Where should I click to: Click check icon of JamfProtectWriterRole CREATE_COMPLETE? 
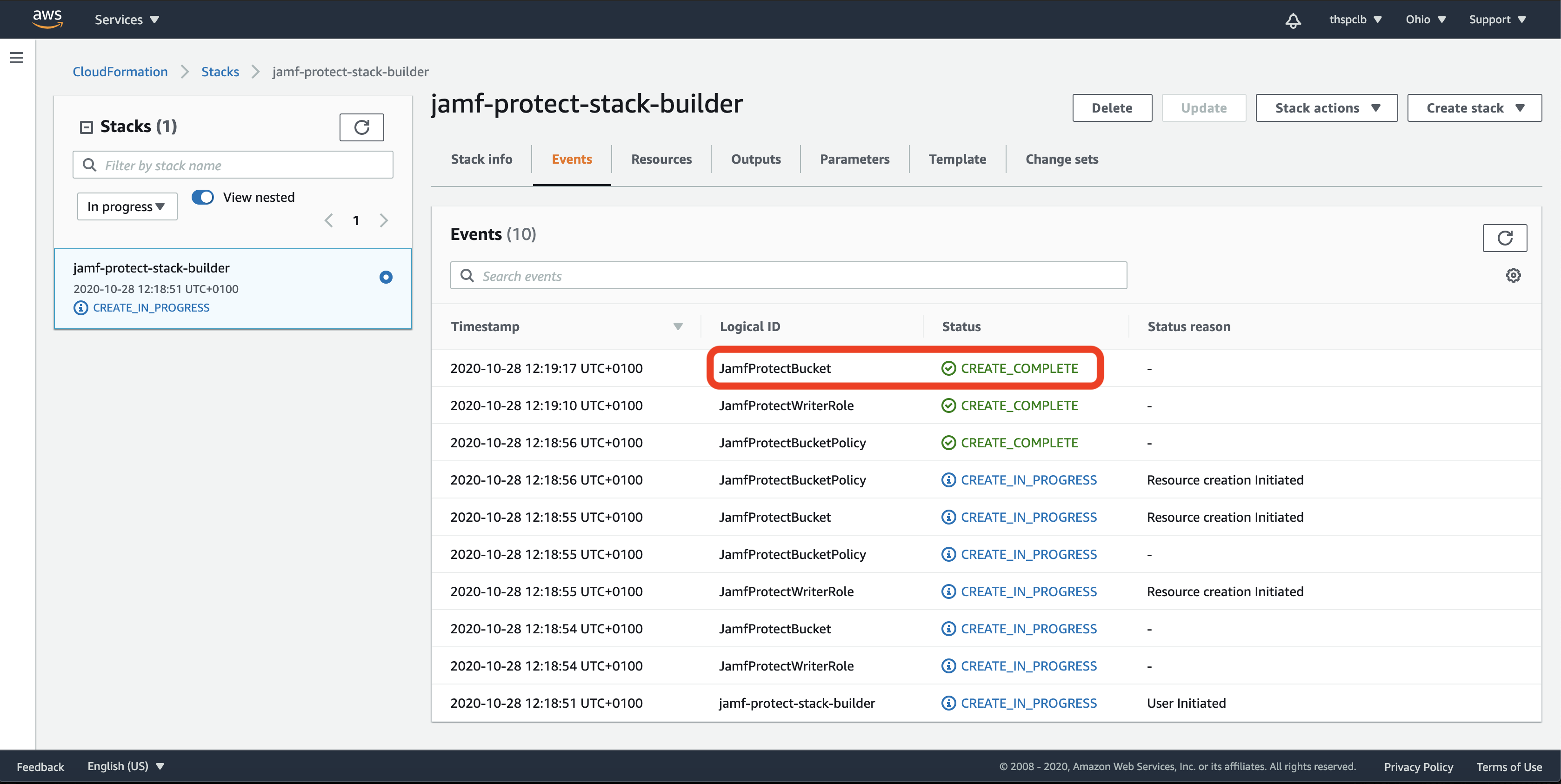tap(948, 405)
